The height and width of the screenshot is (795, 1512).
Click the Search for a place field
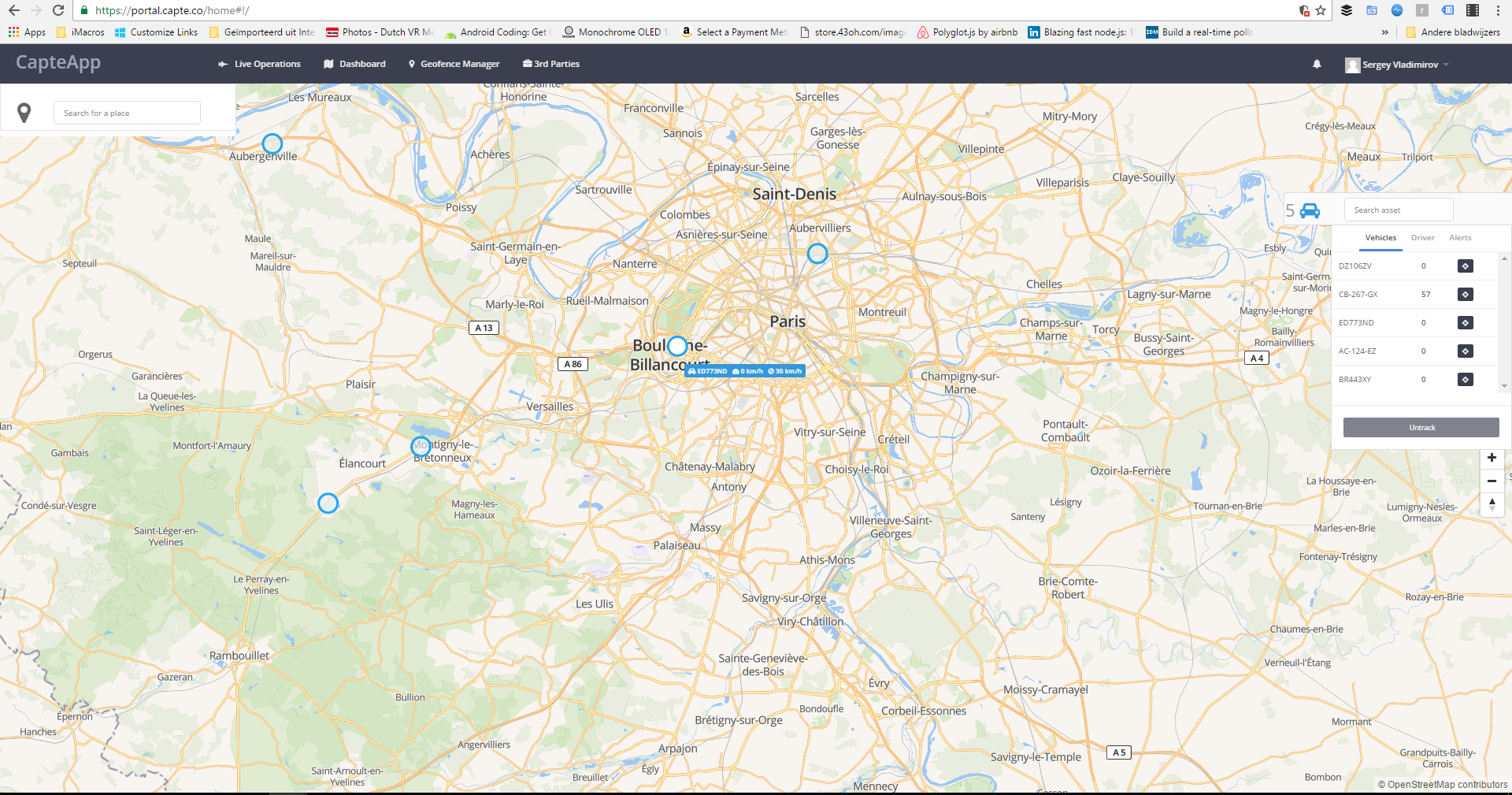[127, 113]
